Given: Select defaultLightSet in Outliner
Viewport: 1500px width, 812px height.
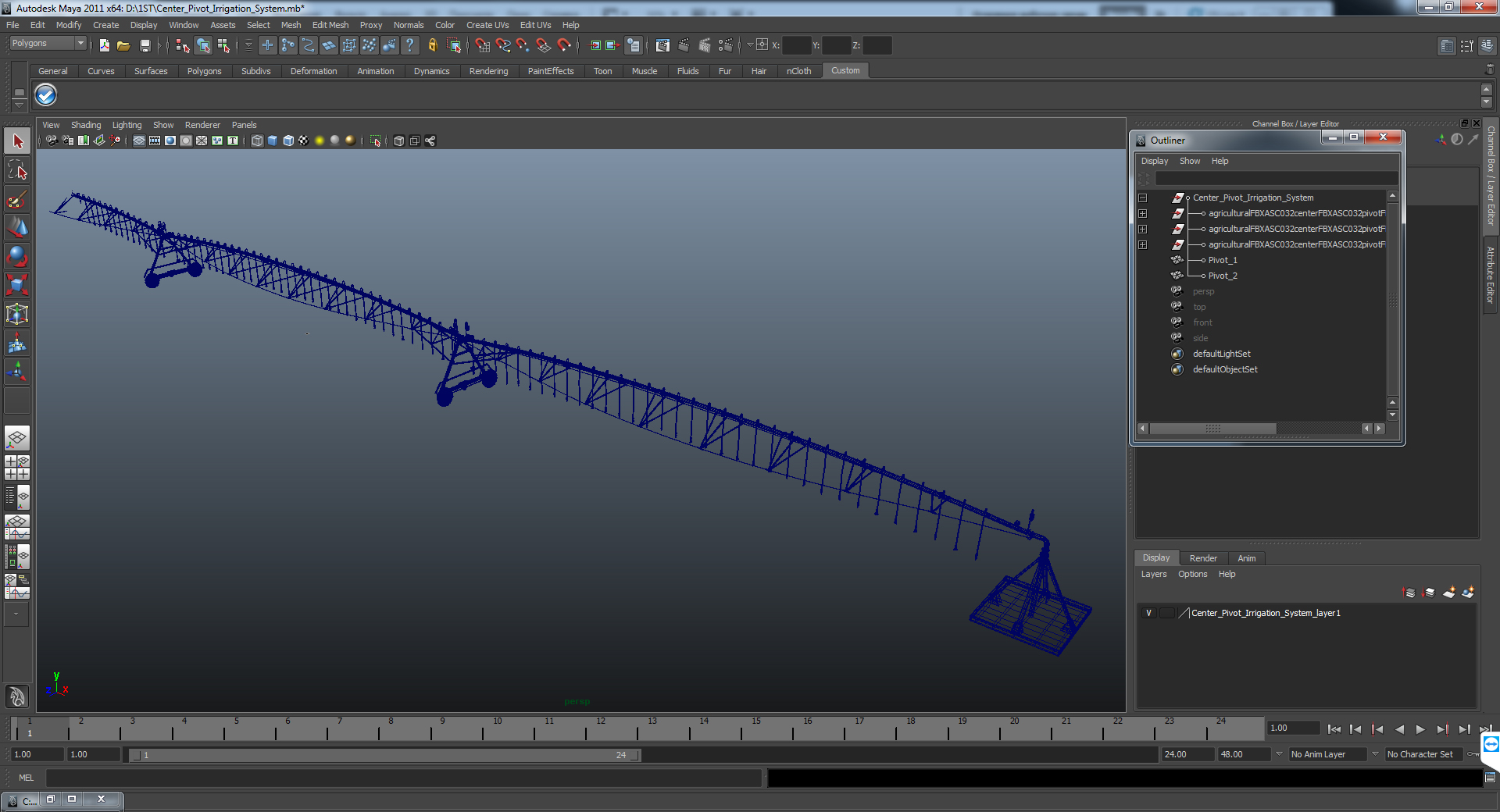Looking at the screenshot, I should coord(1221,354).
